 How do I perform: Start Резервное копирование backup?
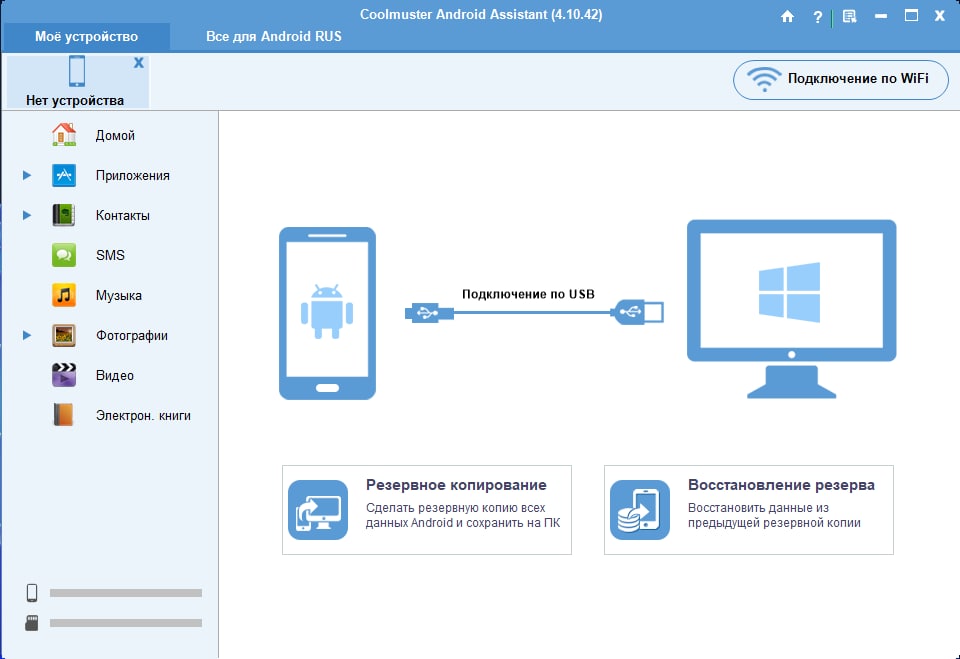[427, 510]
